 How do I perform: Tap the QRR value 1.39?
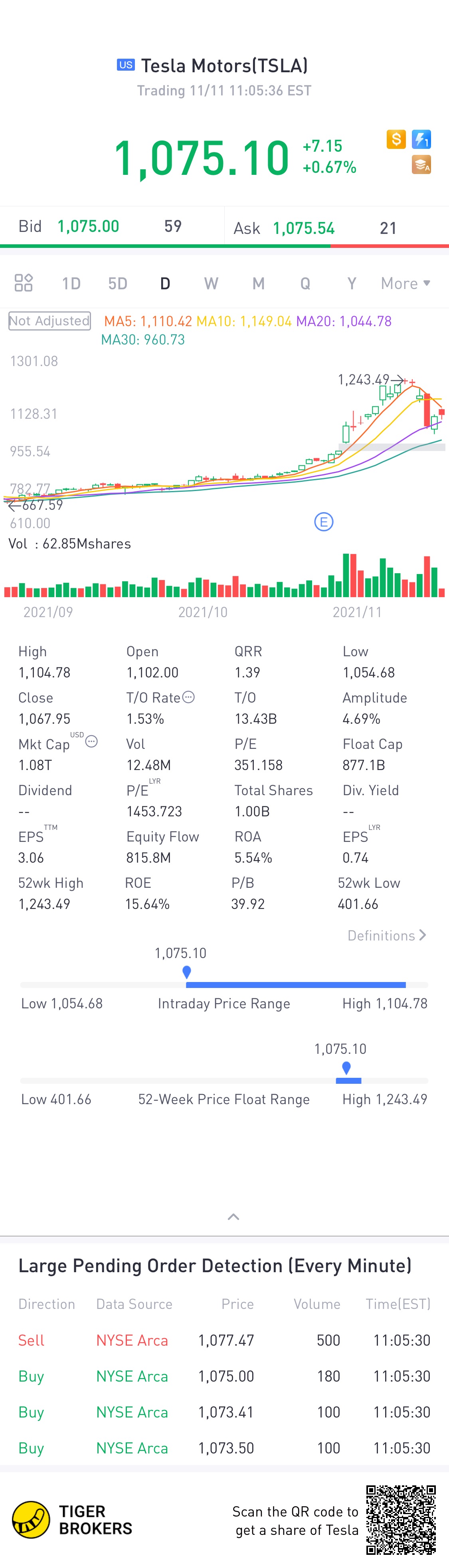247,673
